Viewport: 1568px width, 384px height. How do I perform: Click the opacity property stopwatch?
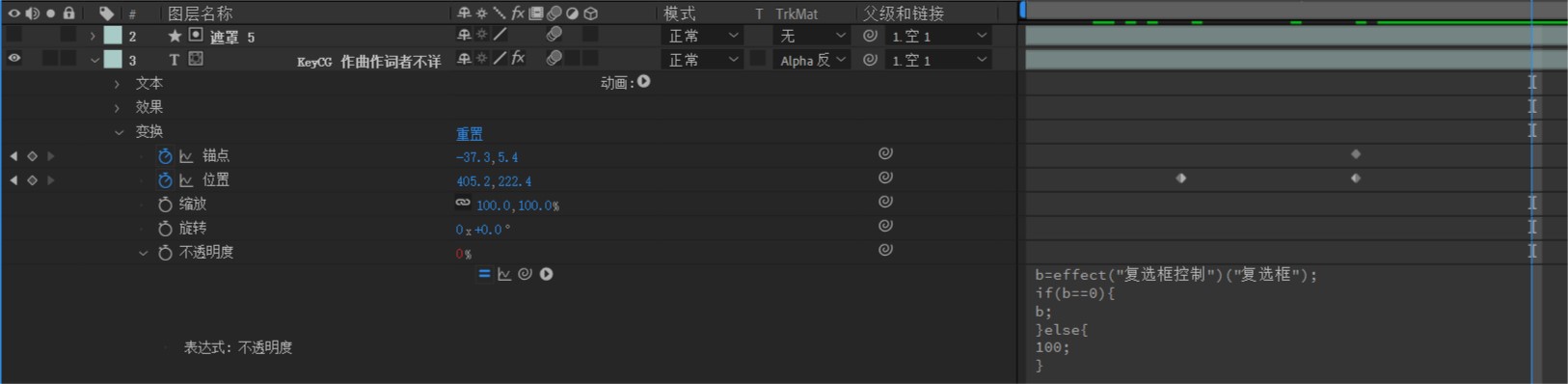click(x=165, y=253)
